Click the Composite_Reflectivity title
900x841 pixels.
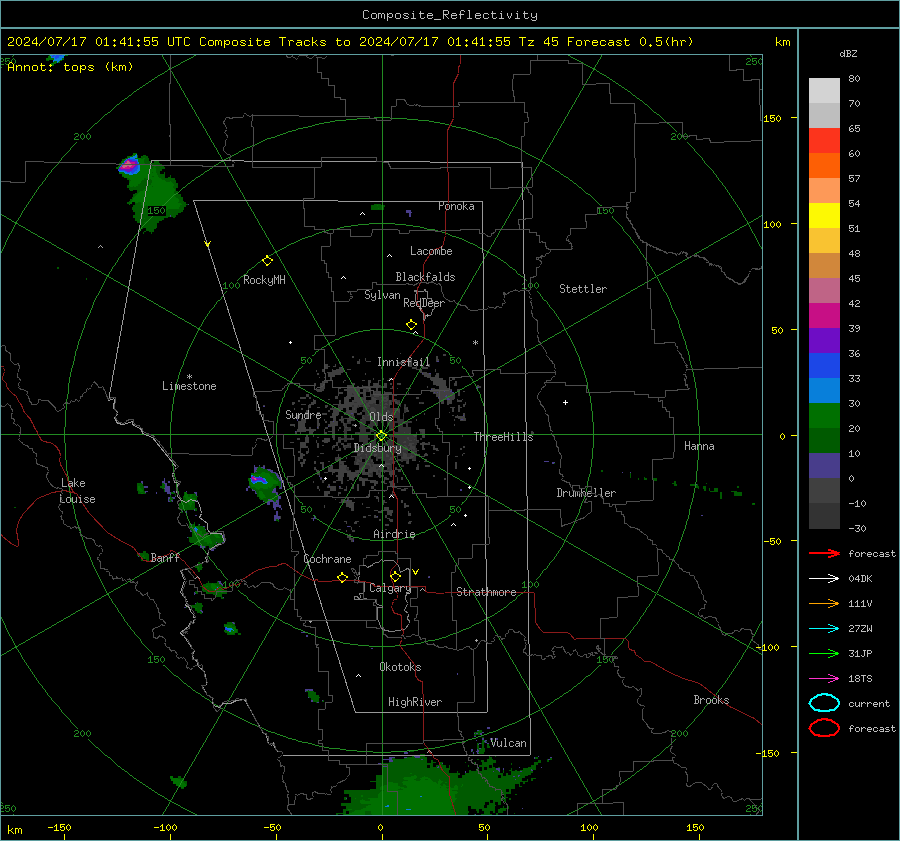point(449,15)
